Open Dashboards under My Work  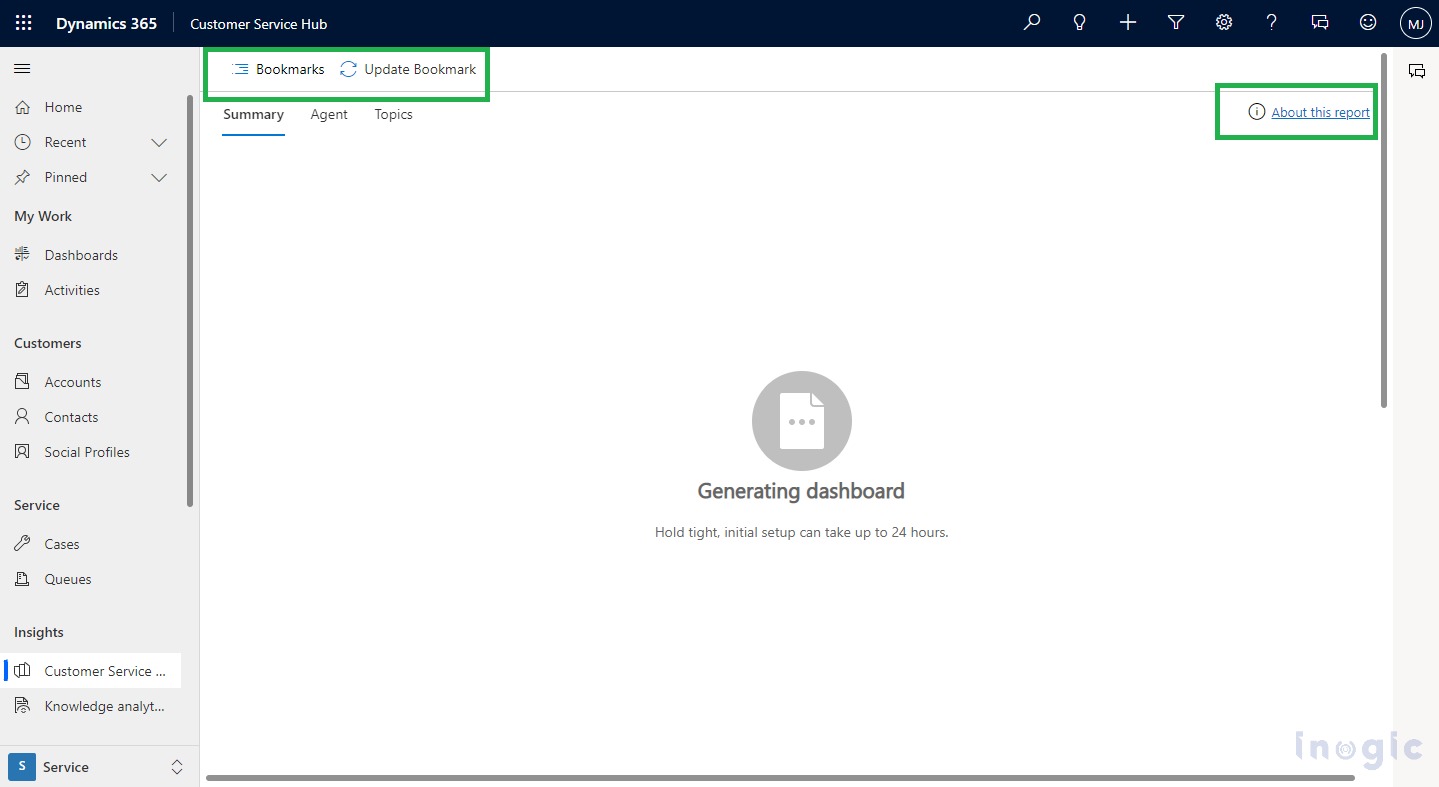pos(90,255)
